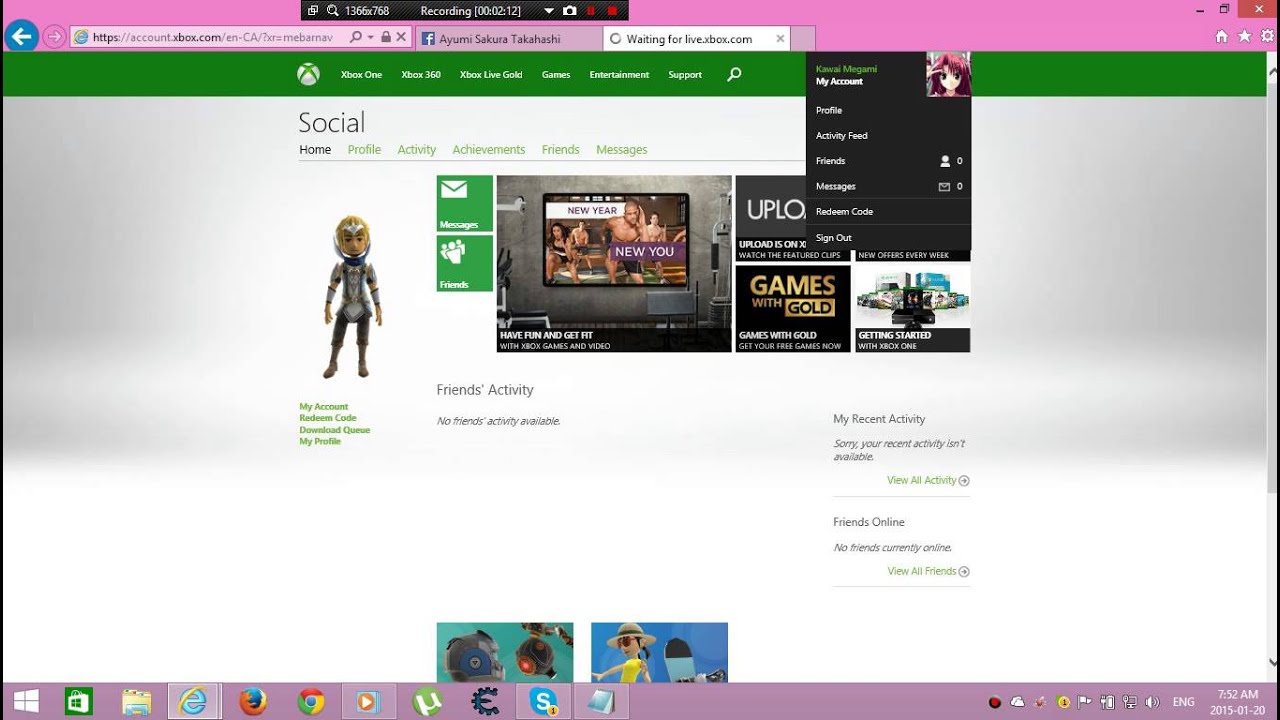The width and height of the screenshot is (1280, 720).
Task: Click the Xbox avatar figure
Action: (352, 296)
